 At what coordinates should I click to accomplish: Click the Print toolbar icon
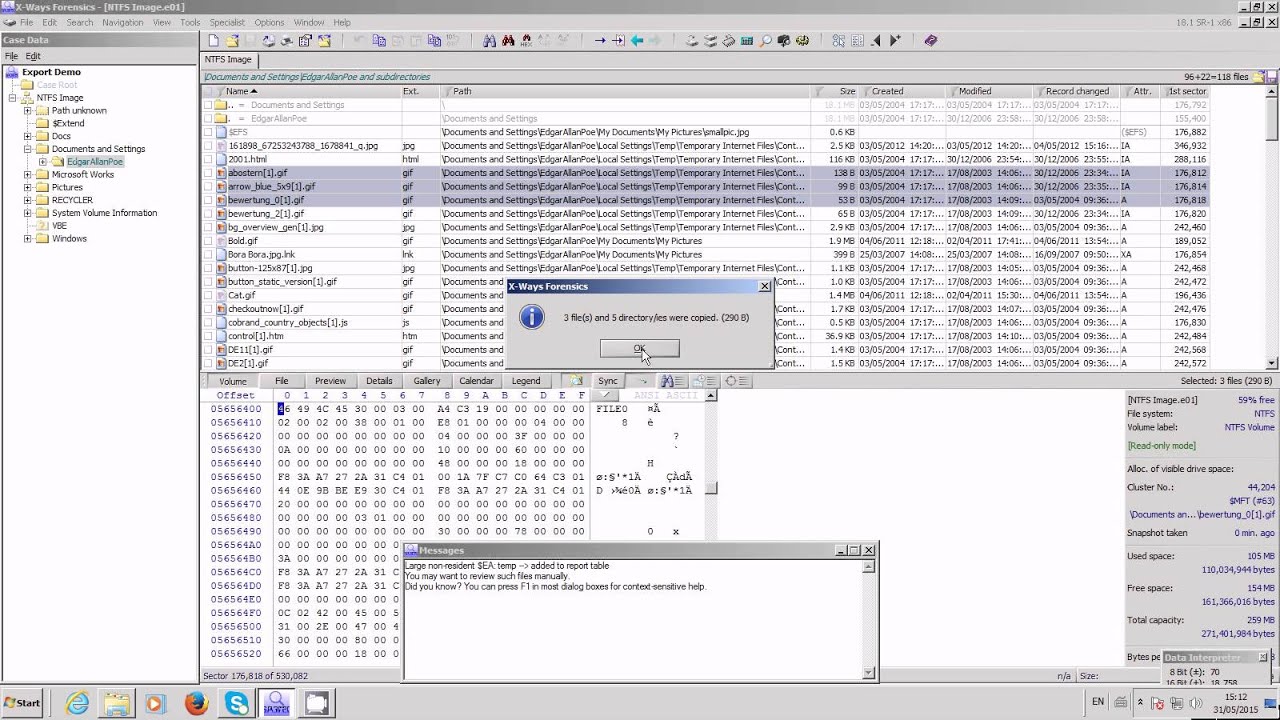287,41
